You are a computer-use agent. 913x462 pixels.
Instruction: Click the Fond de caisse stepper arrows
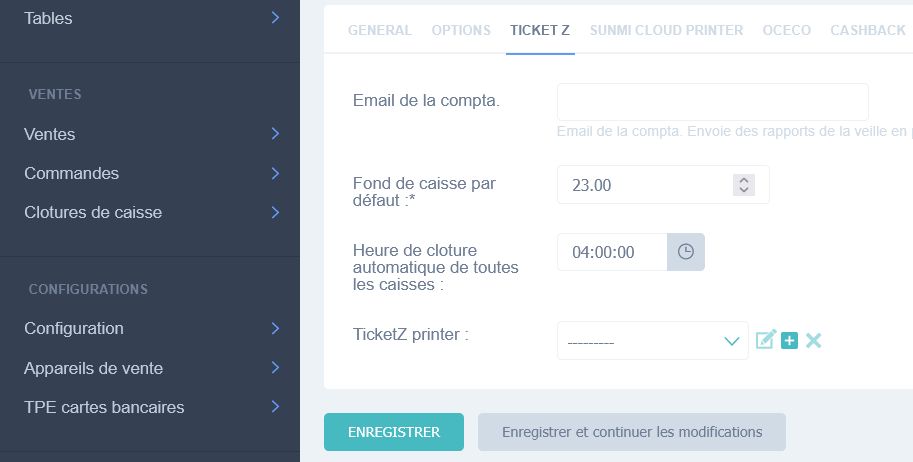coord(743,185)
